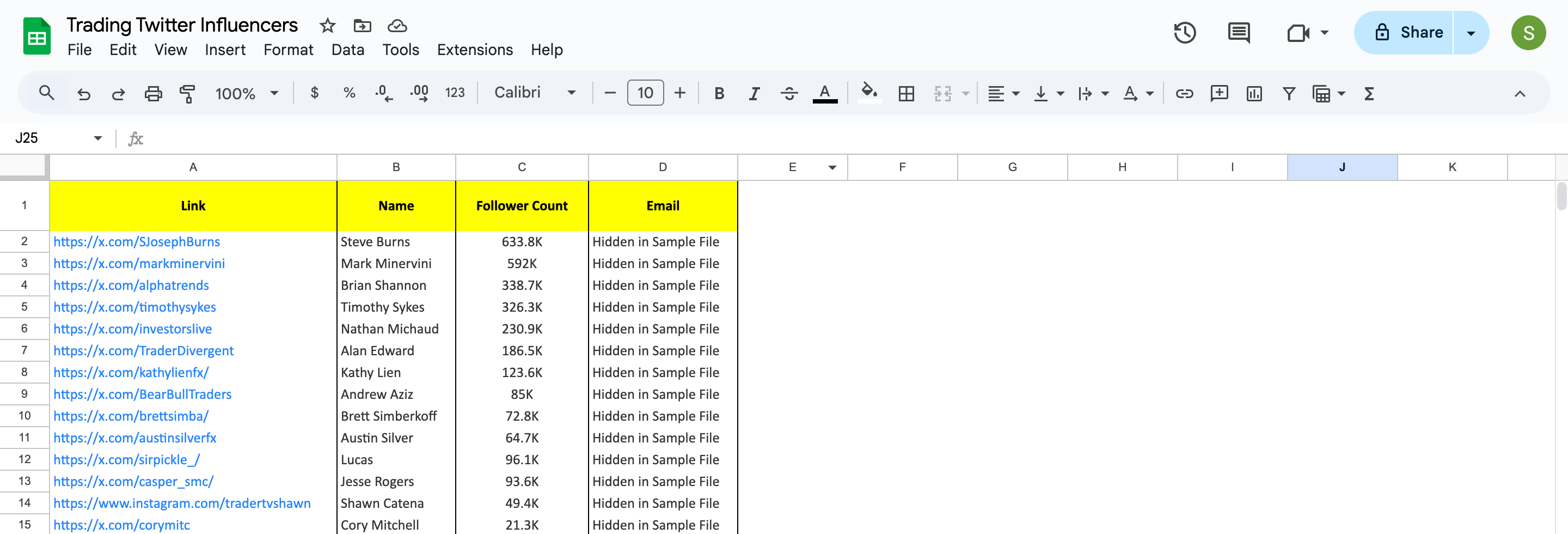Open the zoom 100% dropdown
The image size is (1568, 534).
pos(247,93)
